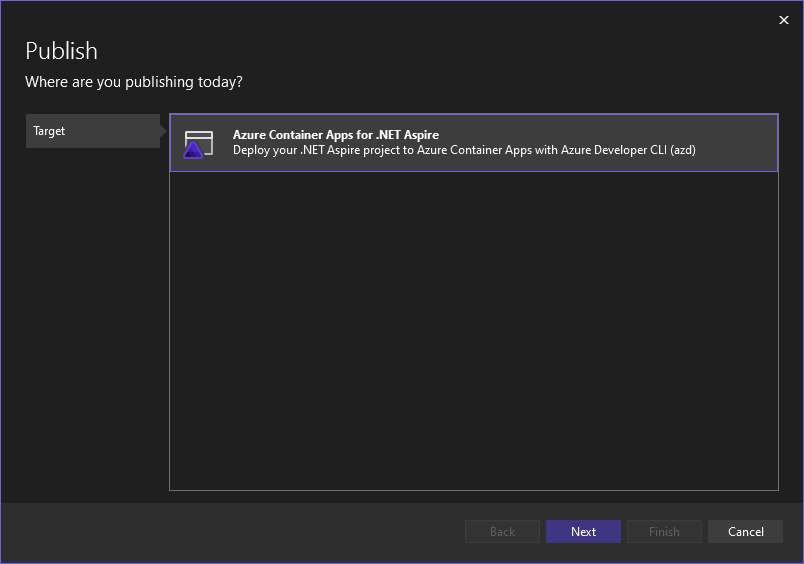The image size is (804, 564).
Task: Select 'Azure Container Apps for .NET Aspire' title
Action: click(336, 135)
